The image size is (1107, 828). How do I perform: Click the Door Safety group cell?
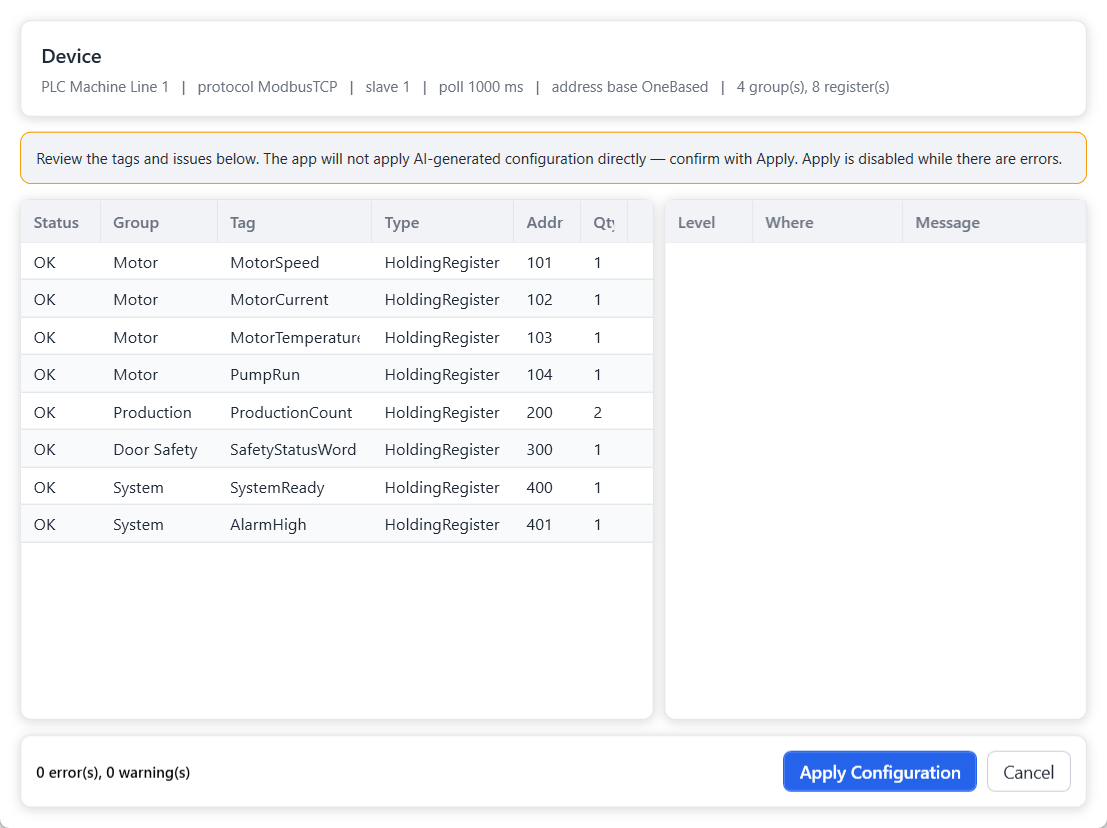(159, 450)
